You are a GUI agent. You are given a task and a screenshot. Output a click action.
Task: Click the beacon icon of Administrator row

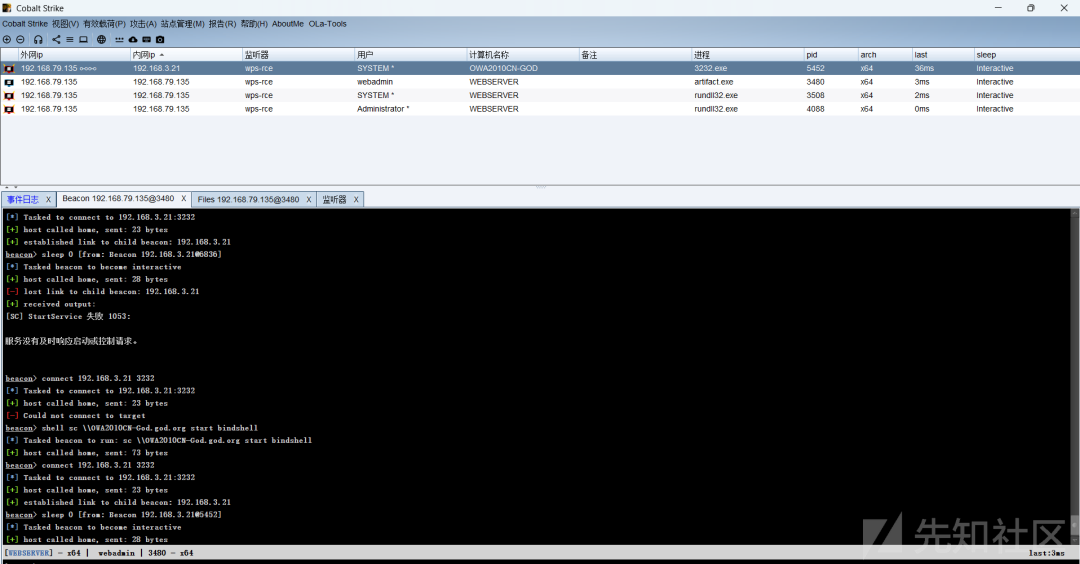coord(9,109)
